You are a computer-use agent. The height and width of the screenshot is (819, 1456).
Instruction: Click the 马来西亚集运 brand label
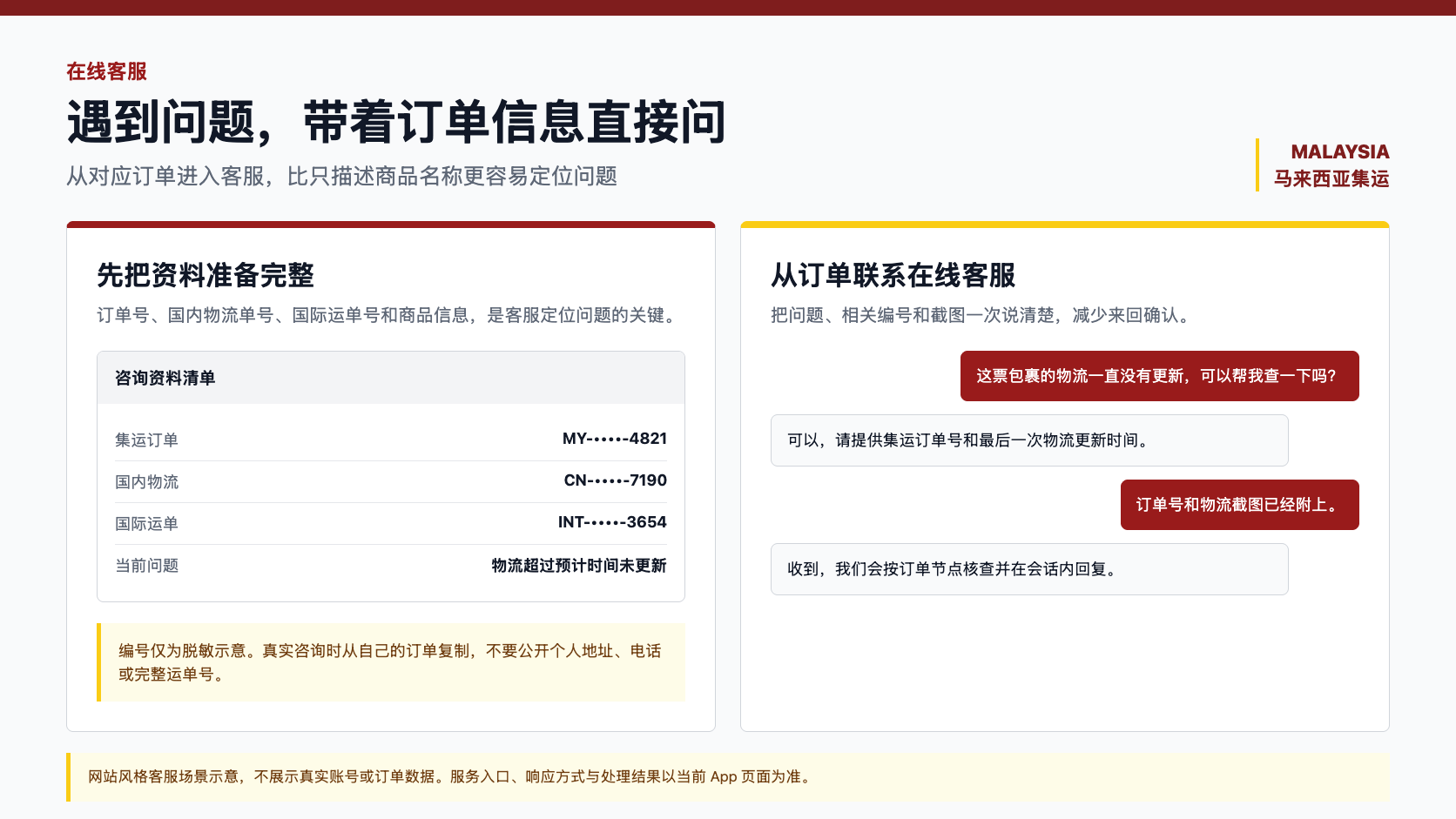coord(1331,178)
